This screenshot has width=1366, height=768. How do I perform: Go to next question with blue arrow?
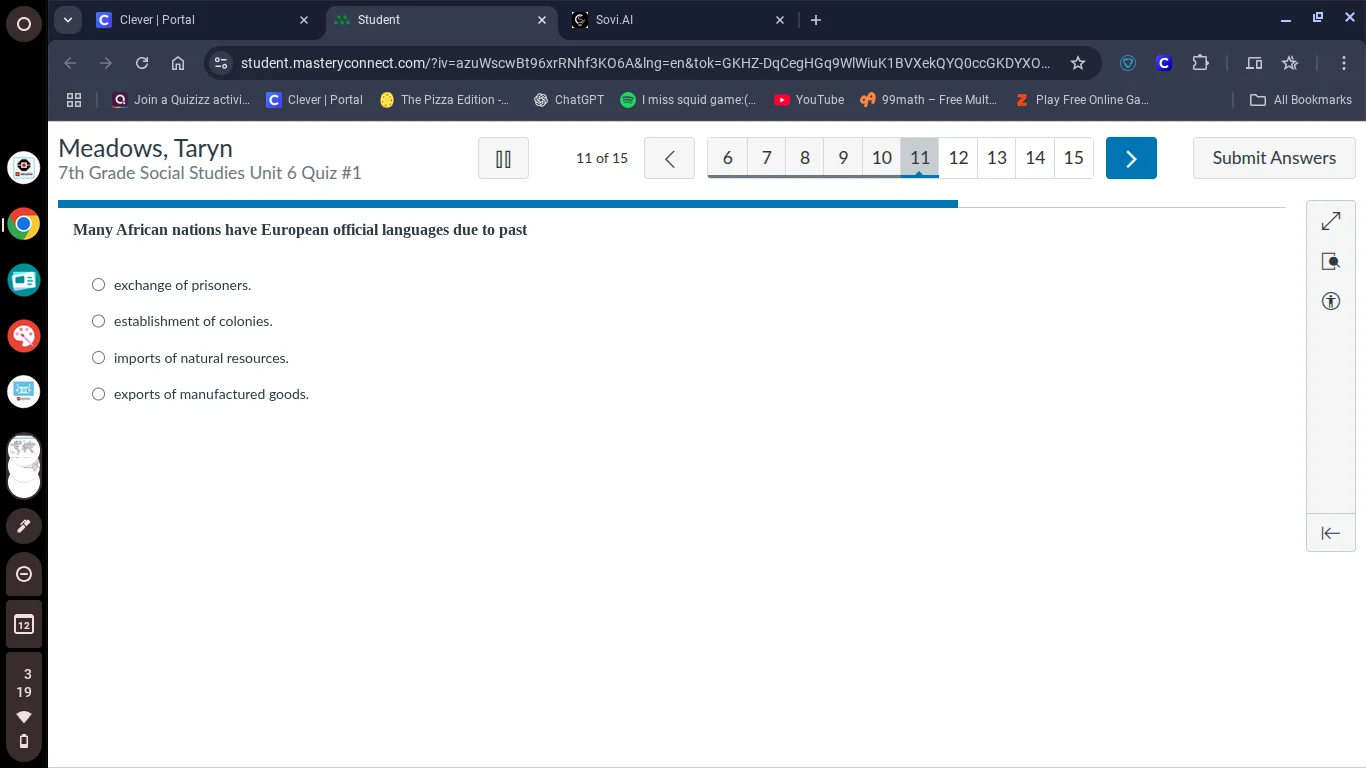[1131, 158]
